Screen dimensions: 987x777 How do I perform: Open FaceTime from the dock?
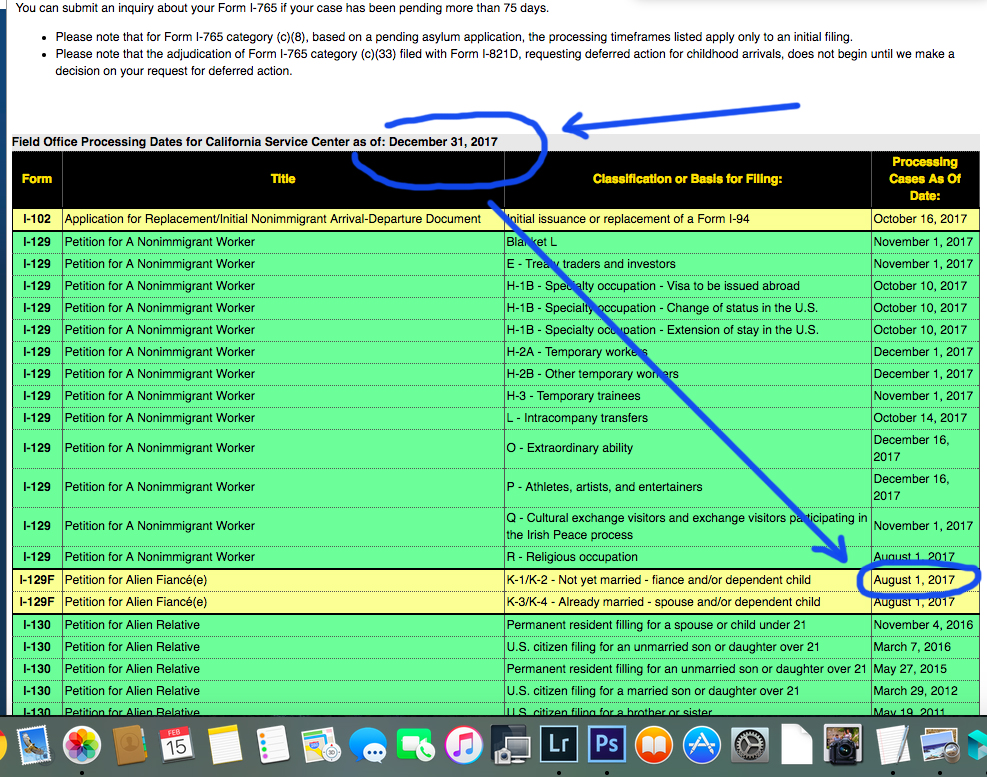tap(416, 745)
